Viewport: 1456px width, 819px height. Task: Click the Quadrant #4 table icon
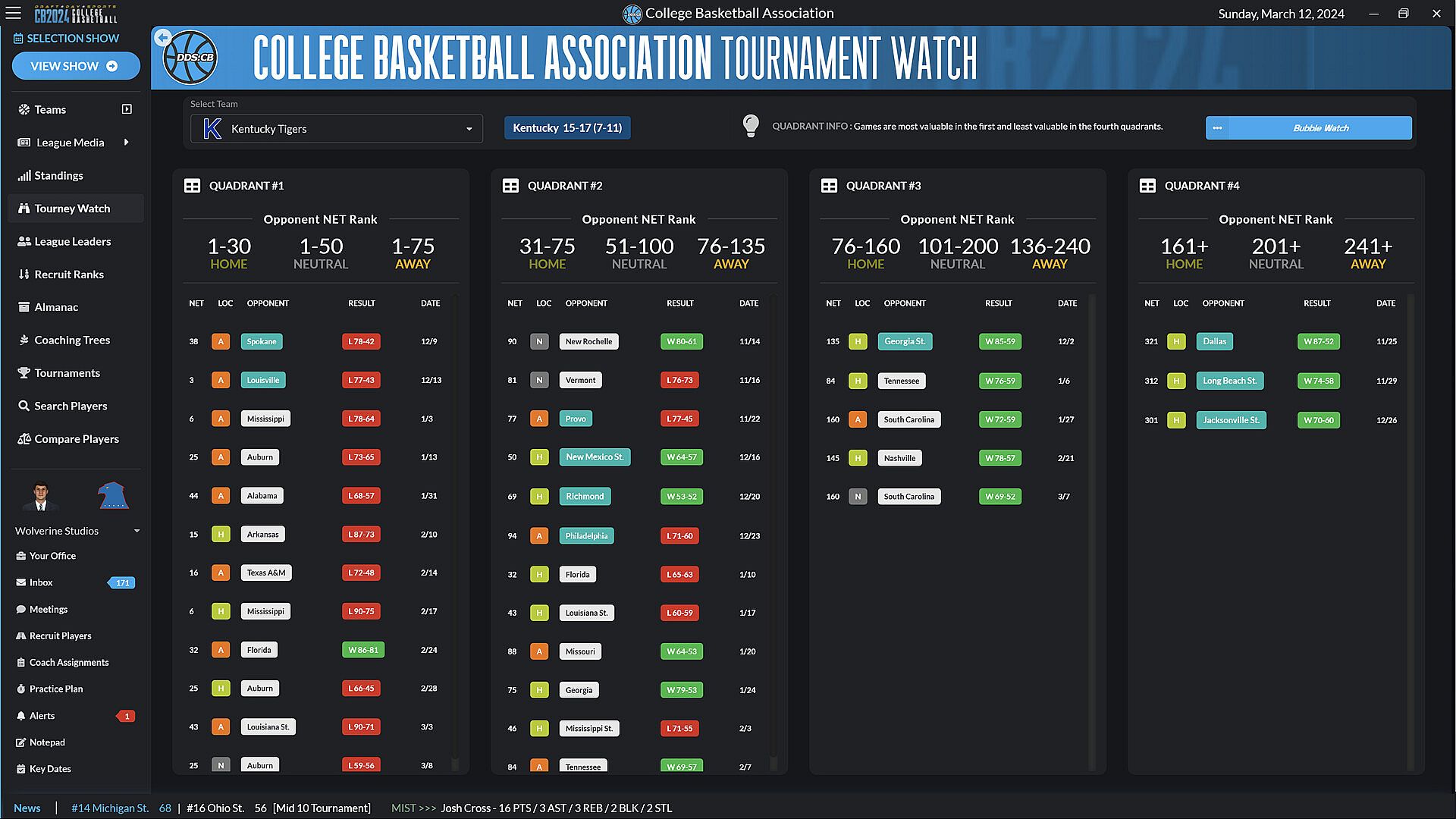point(1147,186)
